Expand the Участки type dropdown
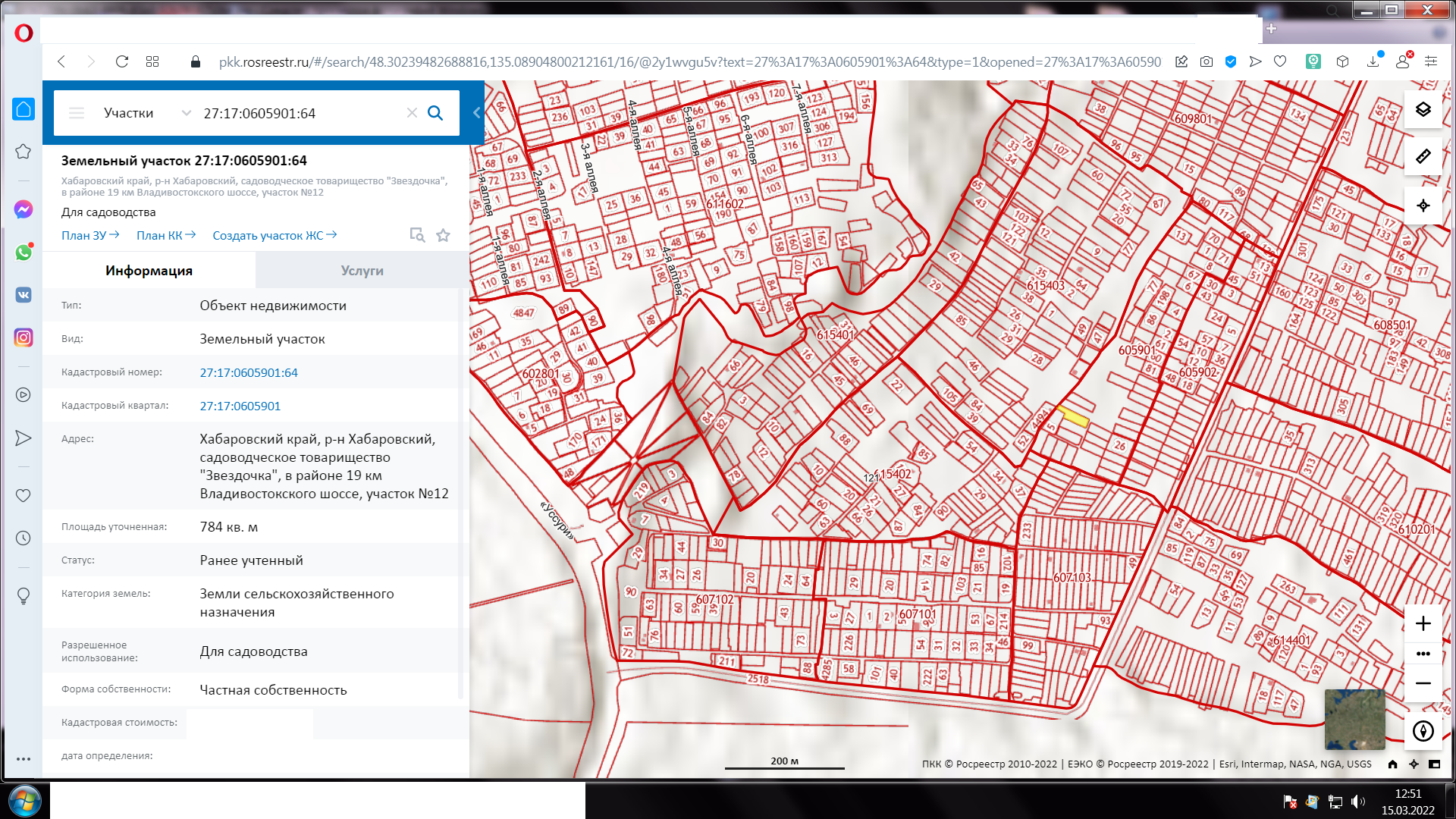Viewport: 1456px width, 819px height. (x=186, y=113)
